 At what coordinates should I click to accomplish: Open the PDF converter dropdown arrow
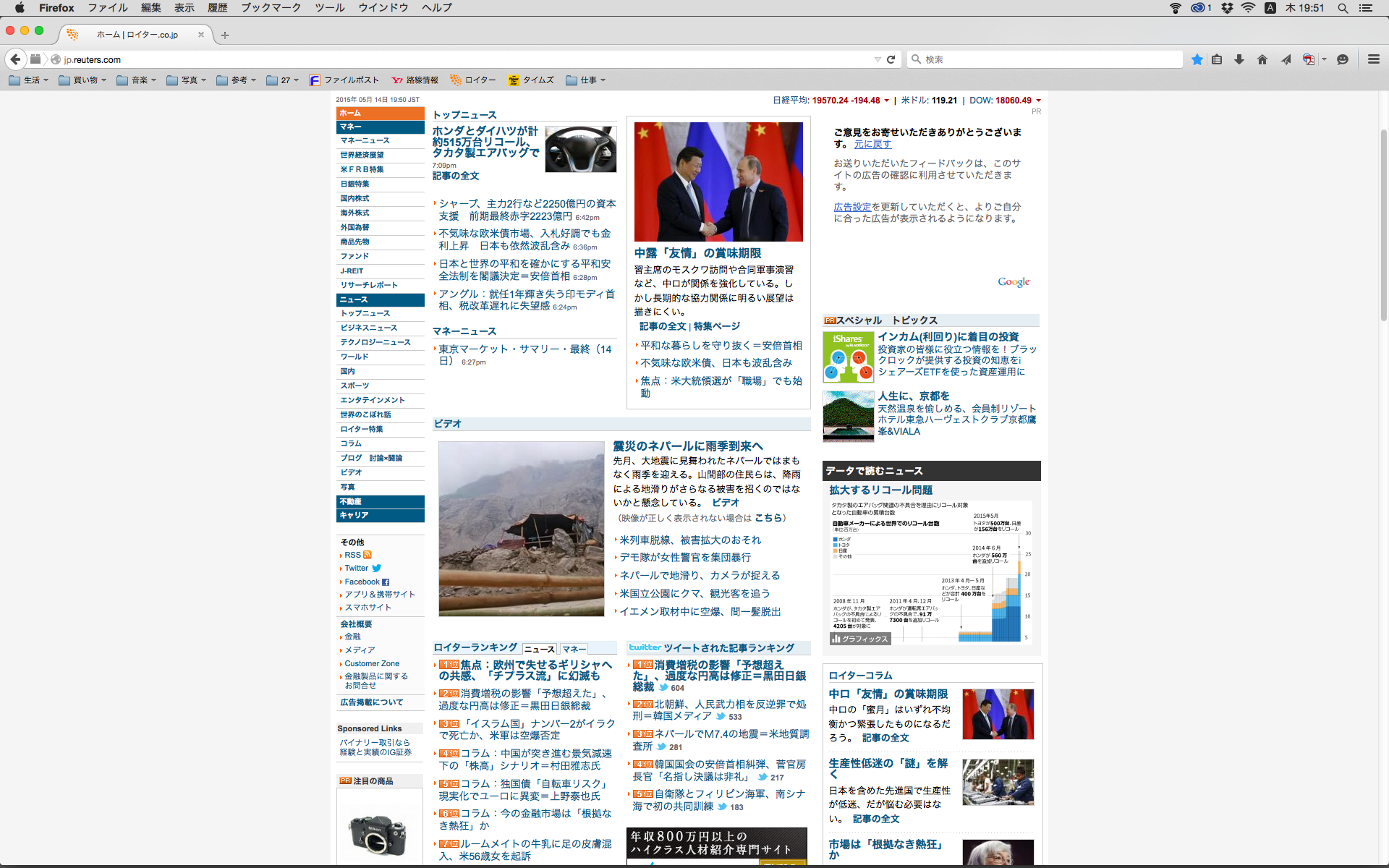(1324, 59)
